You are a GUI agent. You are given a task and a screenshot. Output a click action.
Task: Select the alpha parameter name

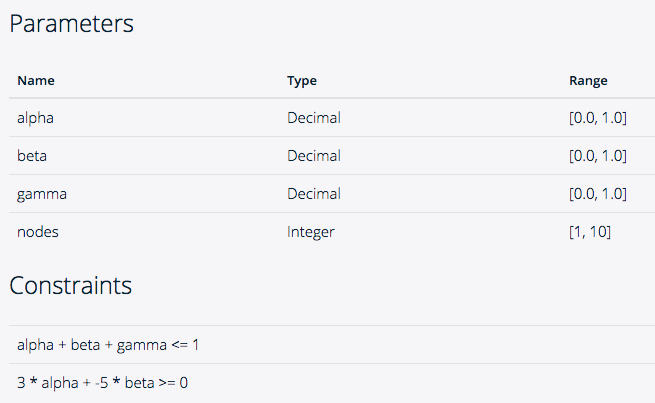coord(36,118)
